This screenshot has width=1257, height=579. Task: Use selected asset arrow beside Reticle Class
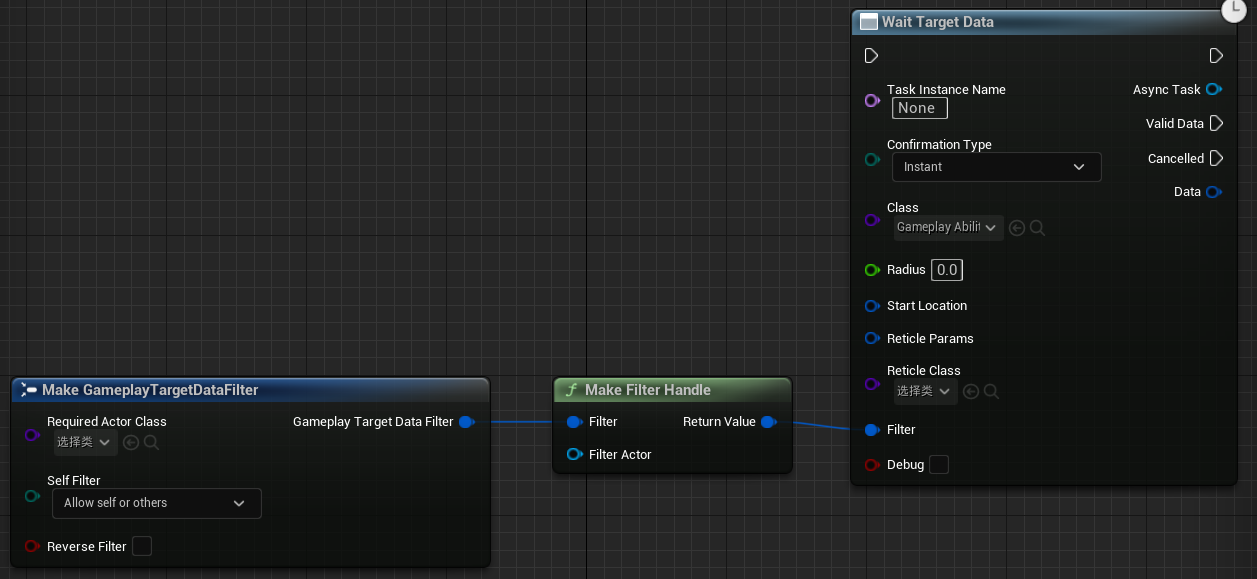971,391
